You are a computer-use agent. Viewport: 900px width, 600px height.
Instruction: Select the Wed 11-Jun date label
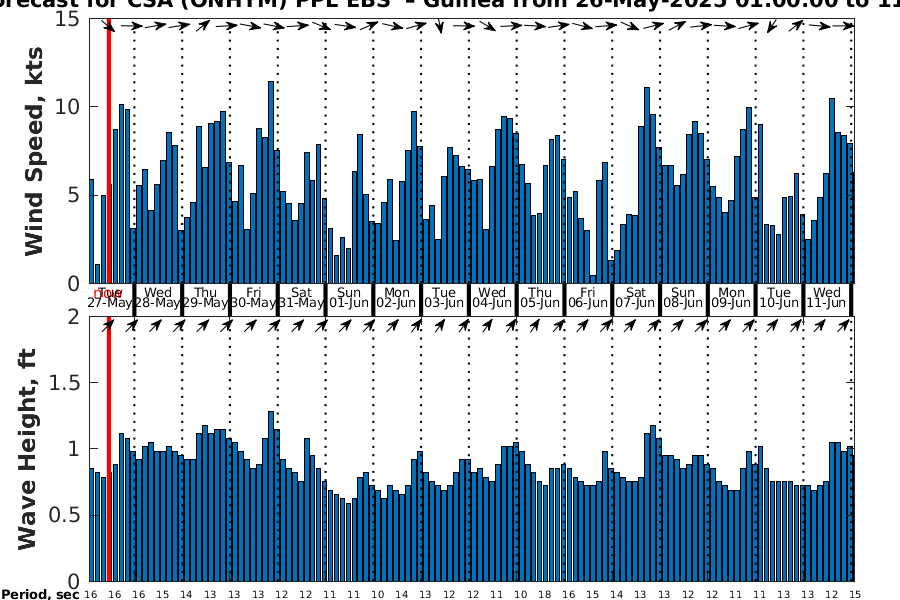(827, 297)
